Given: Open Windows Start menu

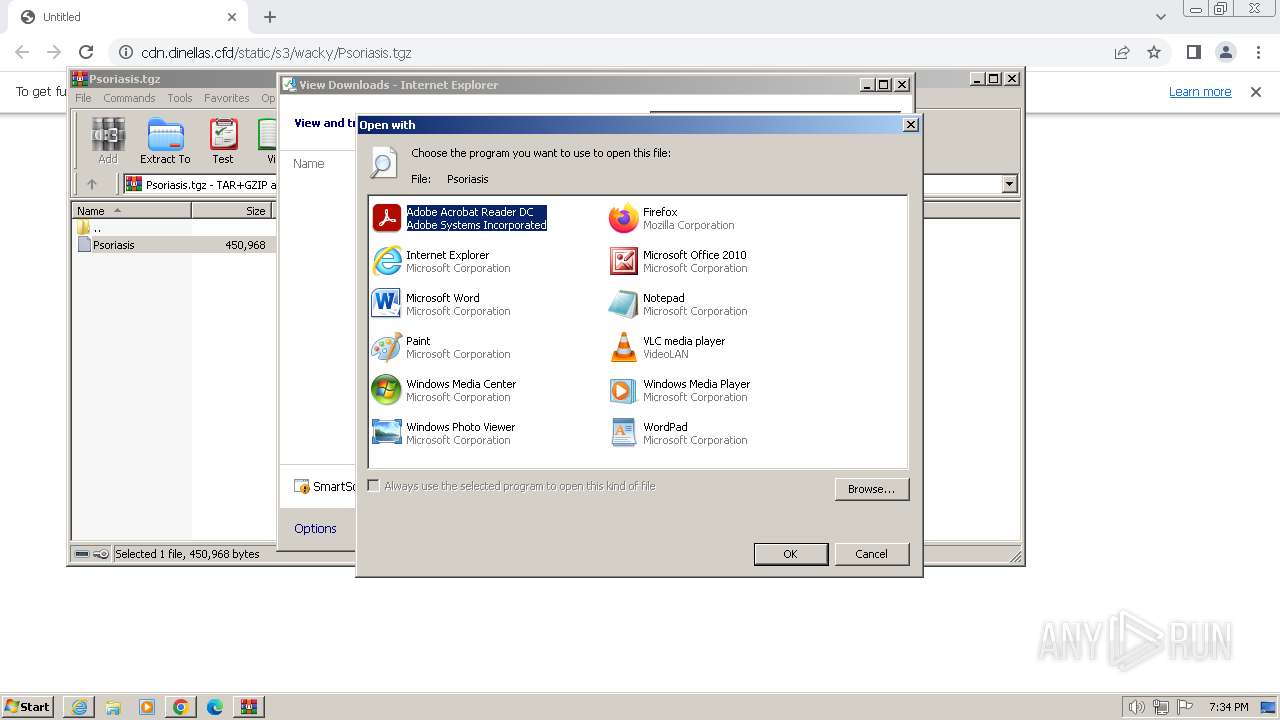Looking at the screenshot, I should point(28,707).
